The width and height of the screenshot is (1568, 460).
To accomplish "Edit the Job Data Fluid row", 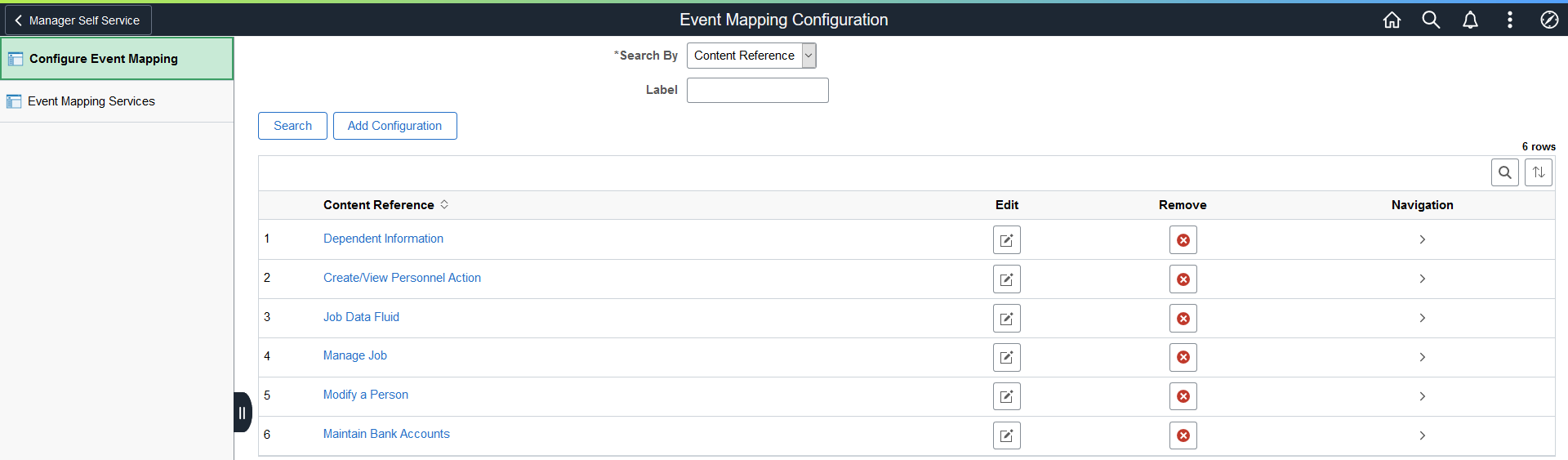I will pyautogui.click(x=1007, y=319).
